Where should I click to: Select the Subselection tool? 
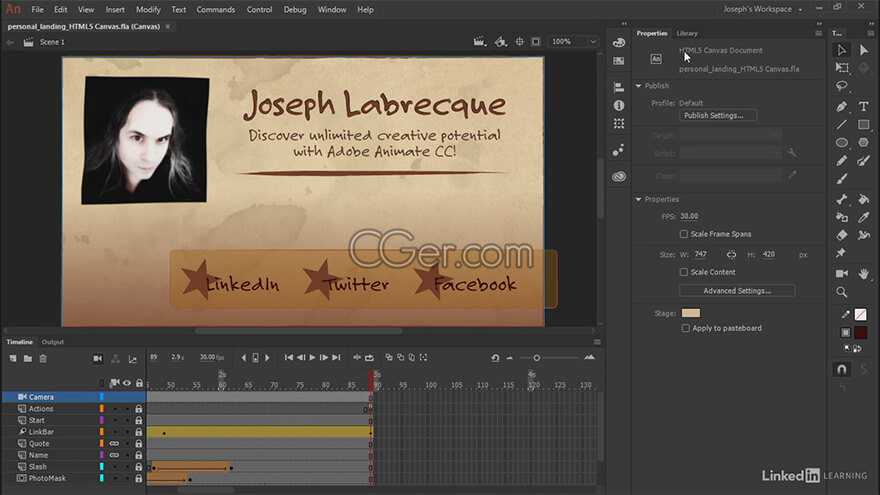(x=864, y=51)
